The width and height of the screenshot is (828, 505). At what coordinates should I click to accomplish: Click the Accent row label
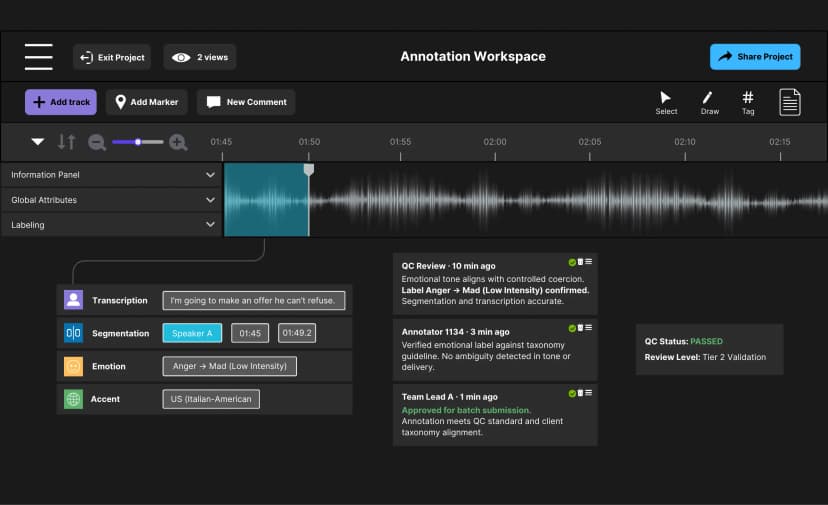[105, 399]
